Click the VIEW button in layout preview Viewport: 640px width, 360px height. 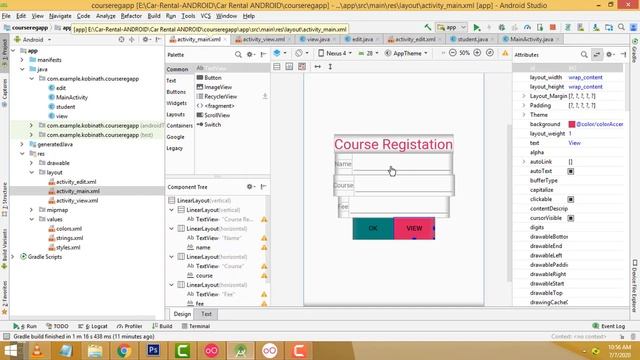click(x=414, y=228)
